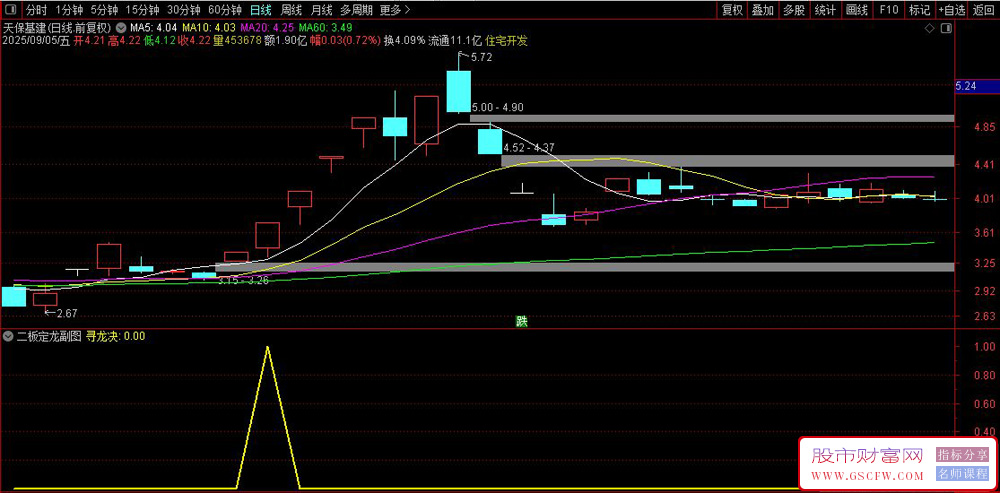
Task: Click the green 跌 marker
Action: (522, 321)
